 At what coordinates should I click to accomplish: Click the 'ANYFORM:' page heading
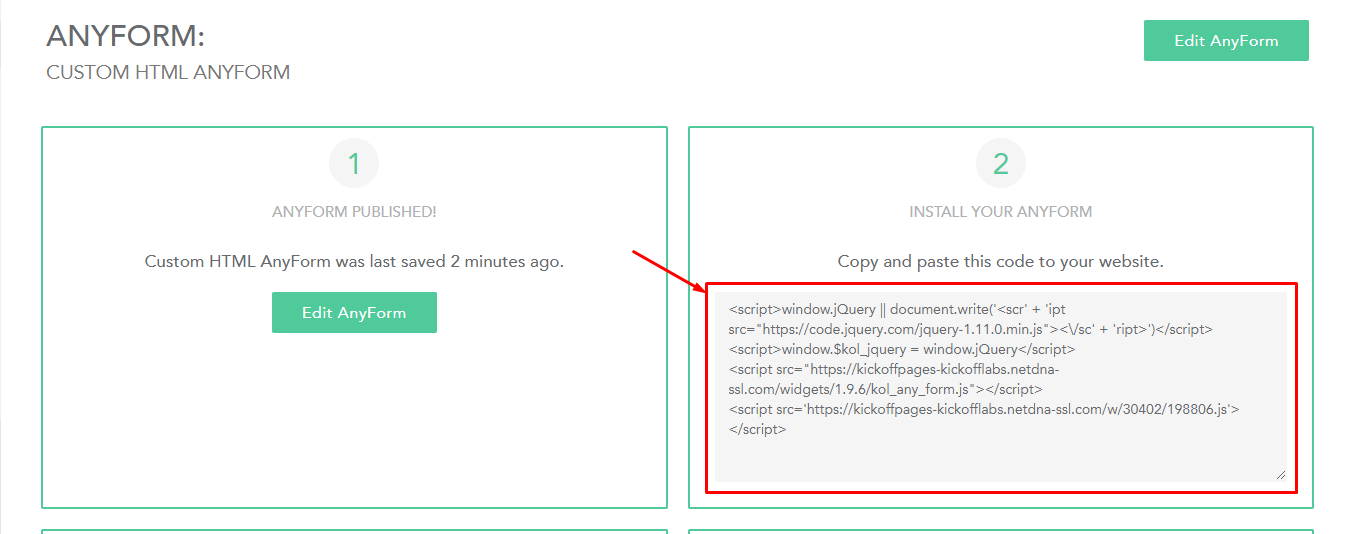pyautogui.click(x=126, y=36)
